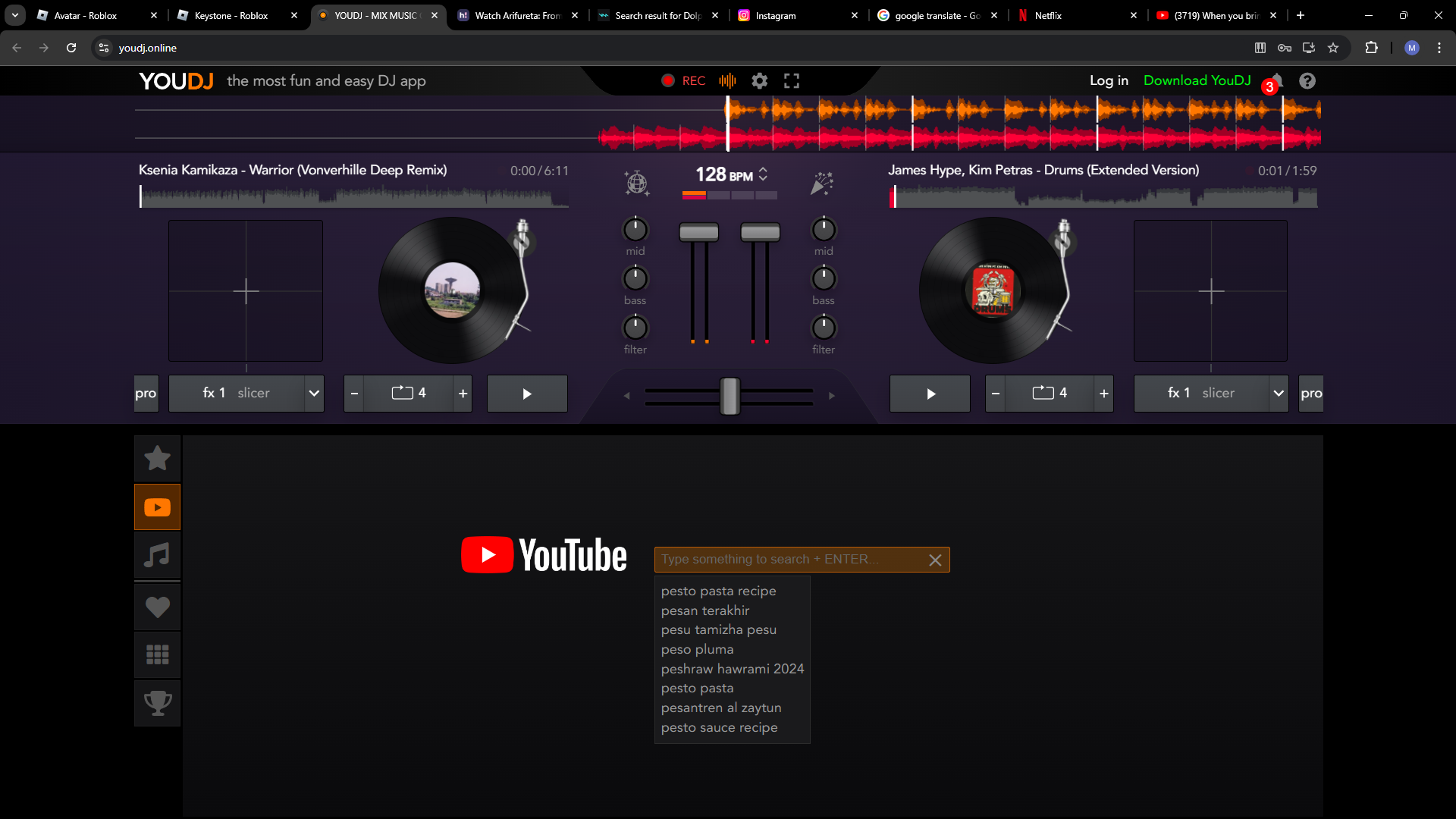The height and width of the screenshot is (819, 1456).
Task: Bookmark this page with the star icon
Action: click(1333, 48)
